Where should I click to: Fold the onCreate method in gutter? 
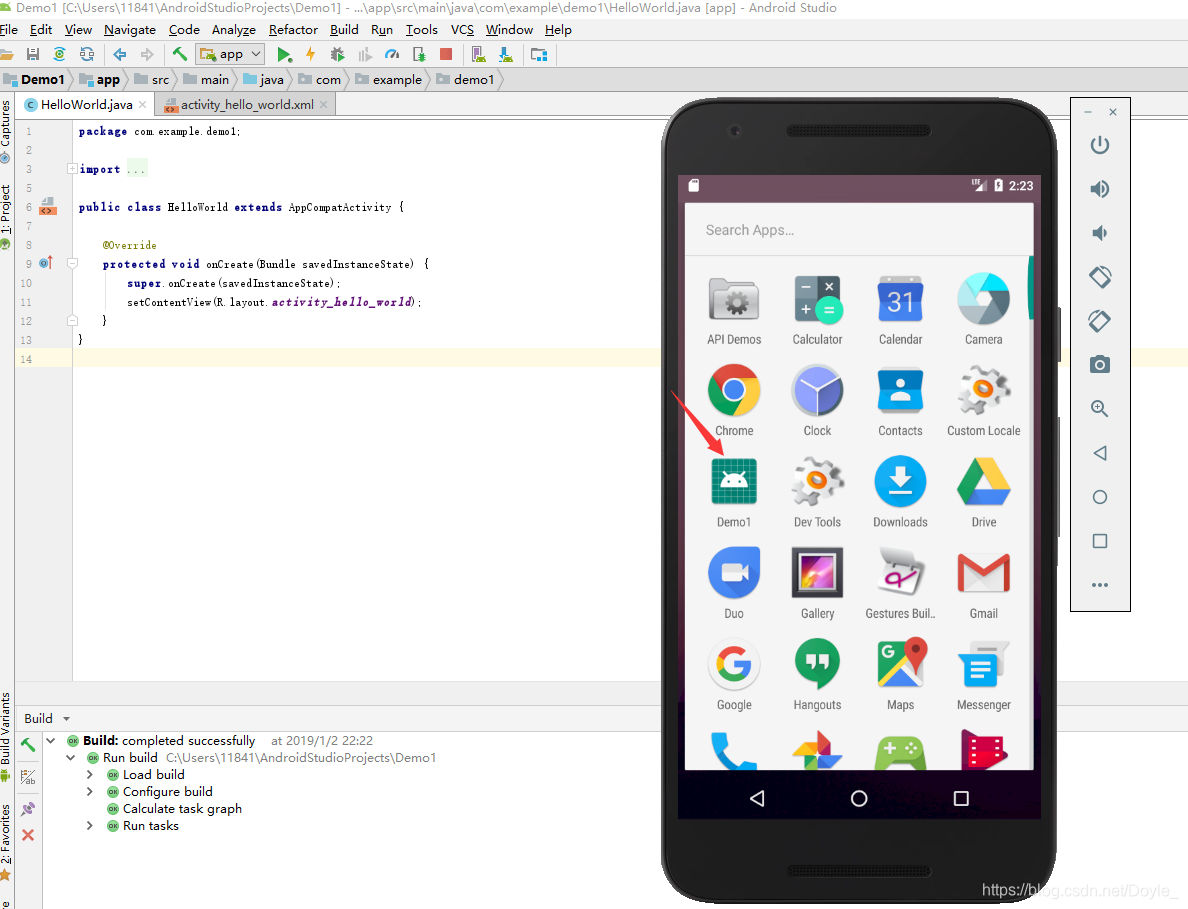[73, 264]
